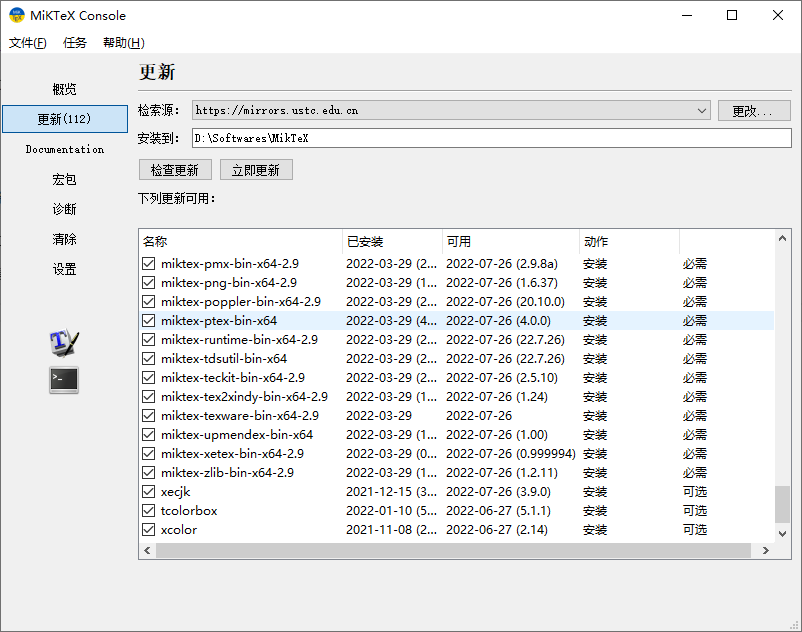This screenshot has width=802, height=632.
Task: Open the 文件(F) menu
Action: pyautogui.click(x=28, y=43)
